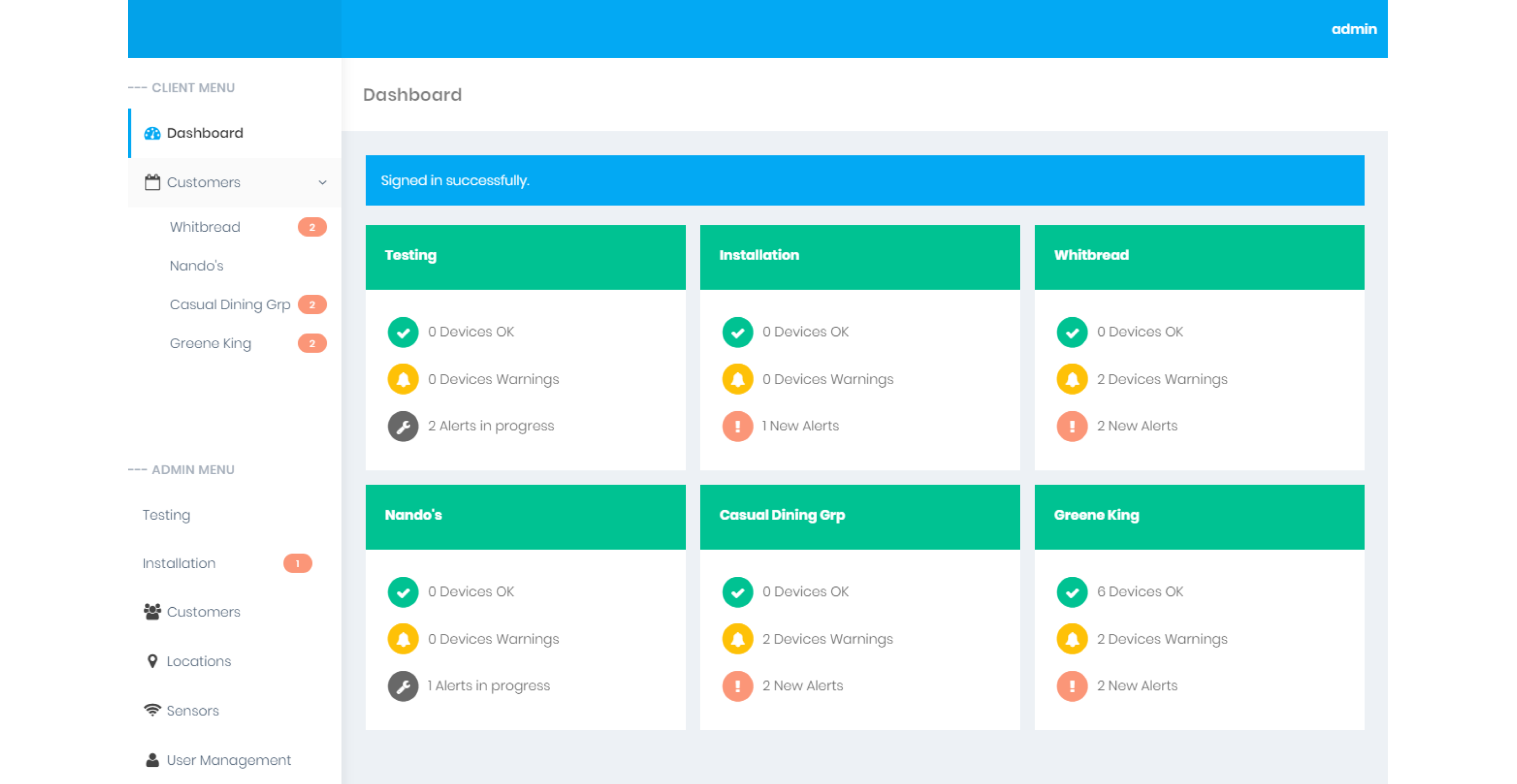Open the Nando's card header

(525, 518)
